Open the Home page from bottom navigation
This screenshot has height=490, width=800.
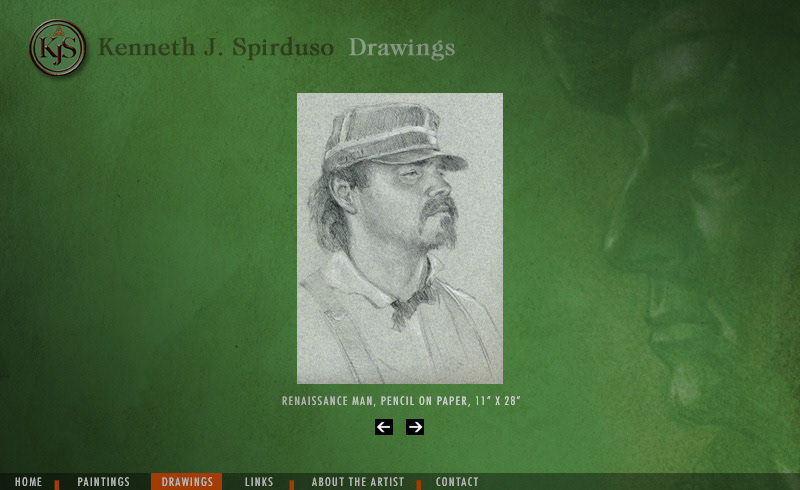click(29, 482)
